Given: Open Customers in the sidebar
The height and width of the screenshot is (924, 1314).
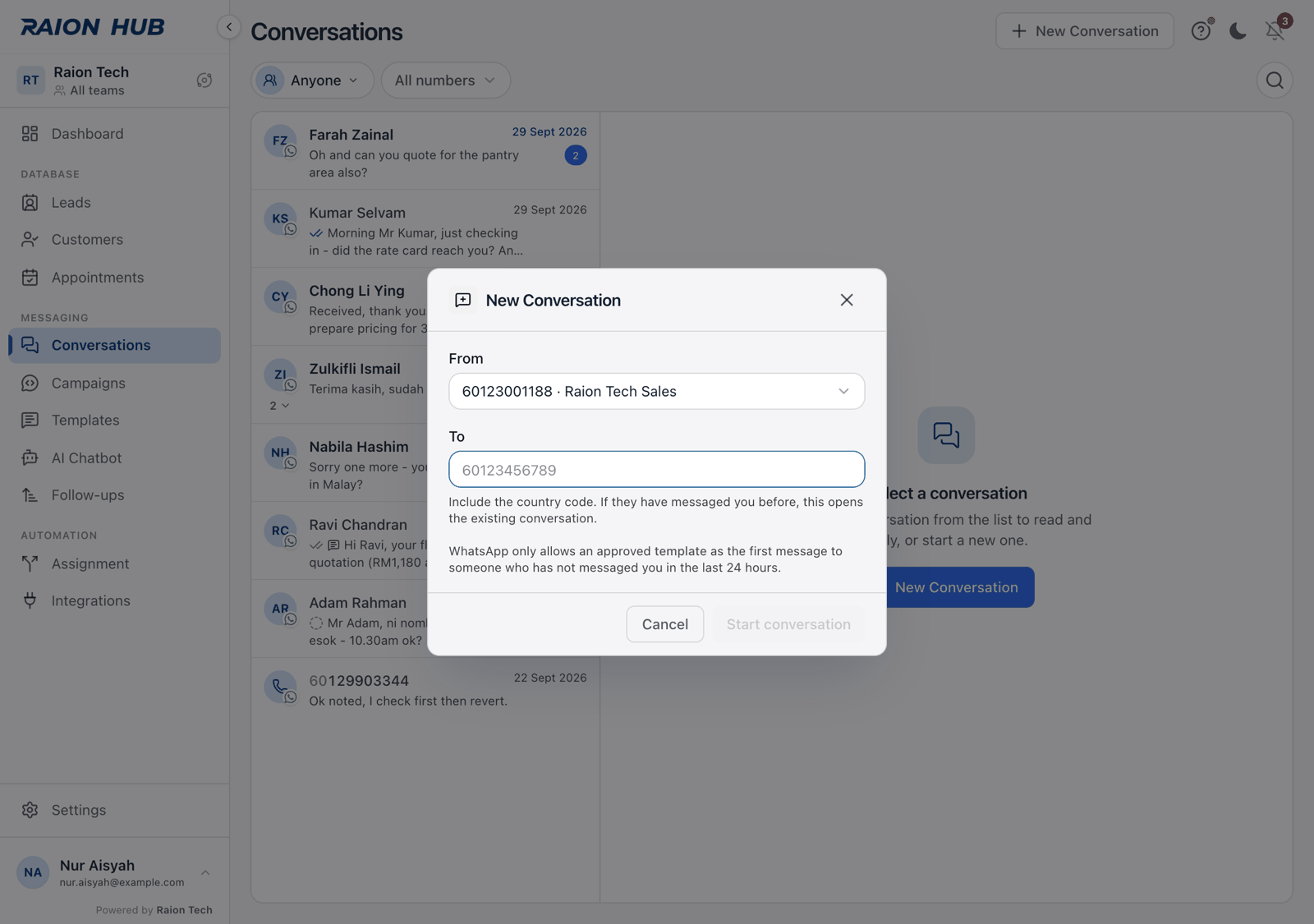Looking at the screenshot, I should coord(115,240).
